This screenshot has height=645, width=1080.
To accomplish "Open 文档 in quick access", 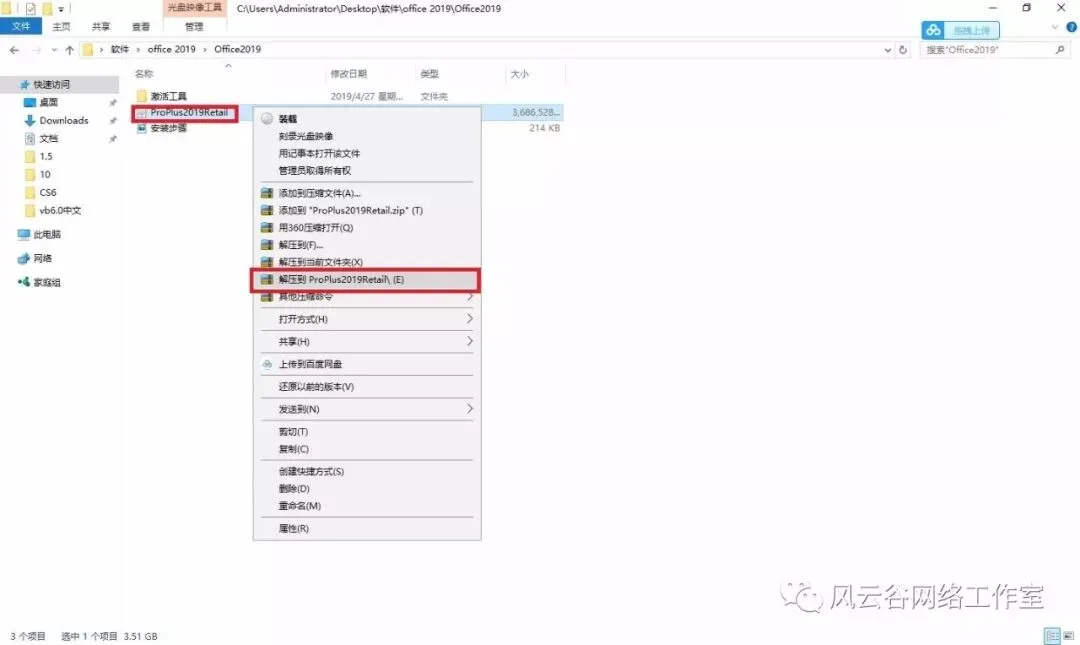I will [48, 139].
